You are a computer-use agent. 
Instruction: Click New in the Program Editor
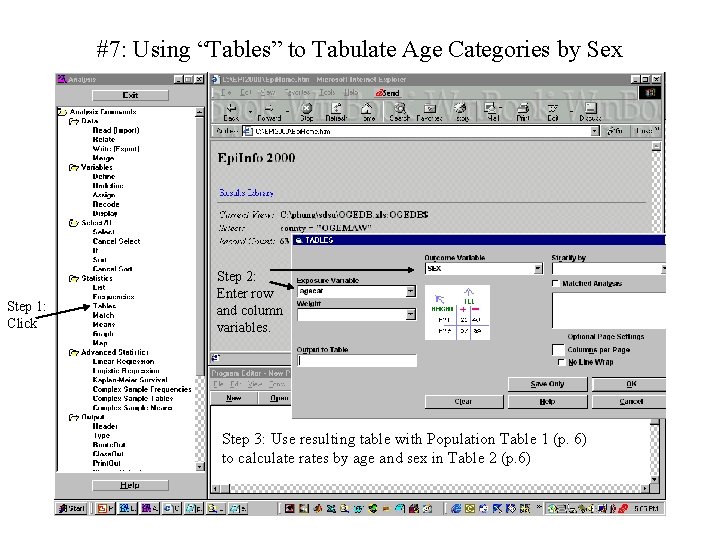pyautogui.click(x=233, y=398)
